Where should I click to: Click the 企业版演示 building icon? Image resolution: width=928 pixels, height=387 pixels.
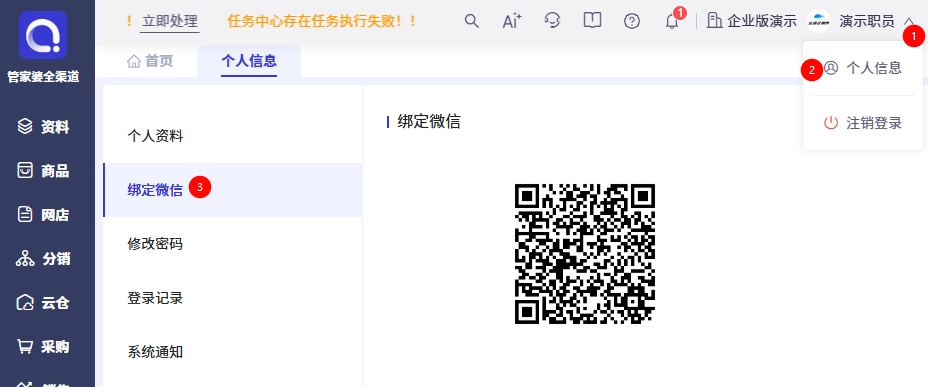(715, 21)
